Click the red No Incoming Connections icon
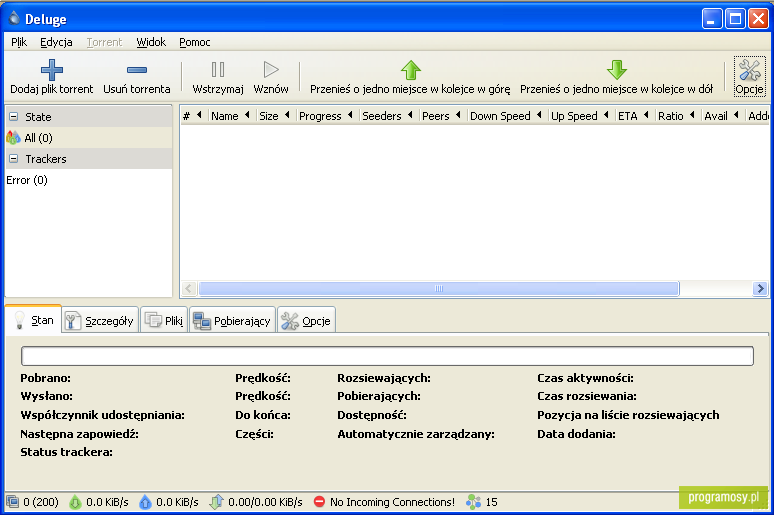The image size is (774, 515). coord(319,502)
